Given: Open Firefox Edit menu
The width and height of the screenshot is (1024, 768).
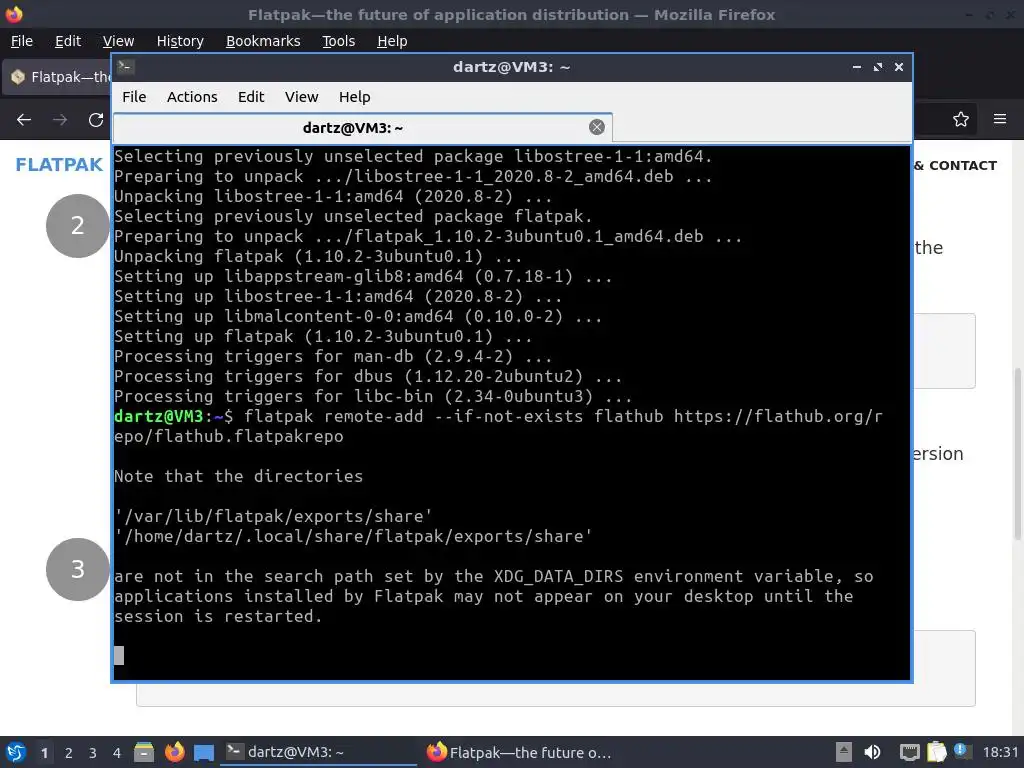Looking at the screenshot, I should [68, 40].
